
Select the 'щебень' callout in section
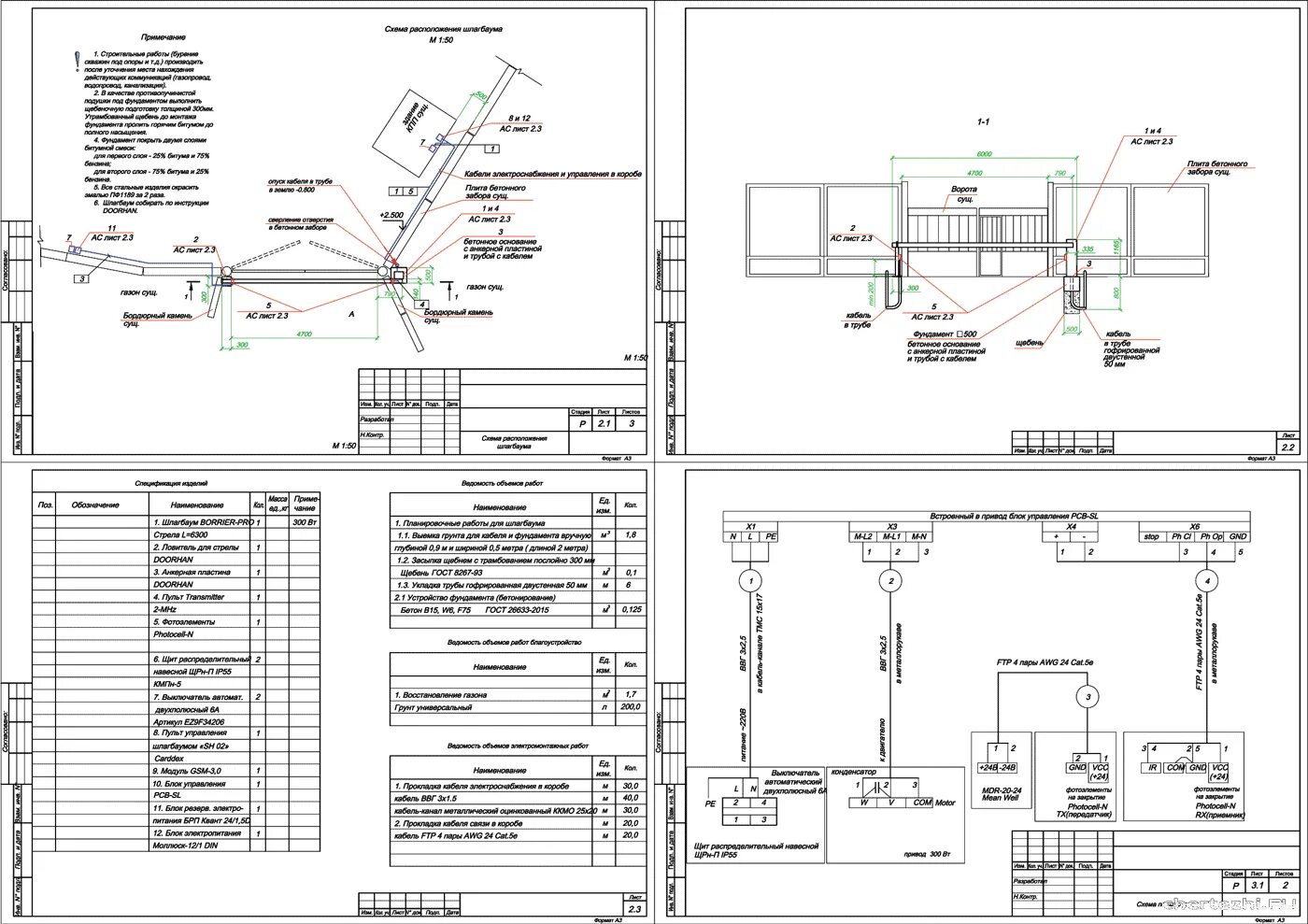pyautogui.click(x=1029, y=343)
